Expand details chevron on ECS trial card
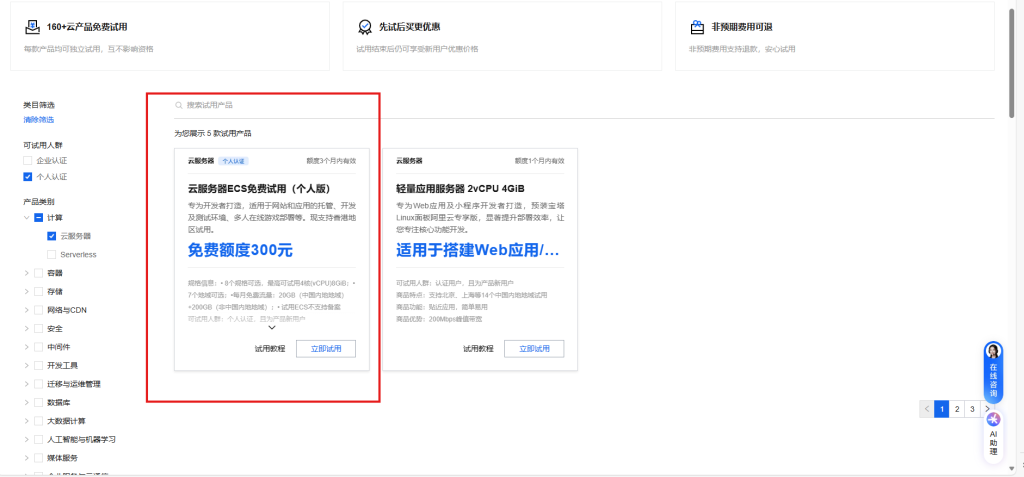The image size is (1024, 477). click(x=272, y=327)
